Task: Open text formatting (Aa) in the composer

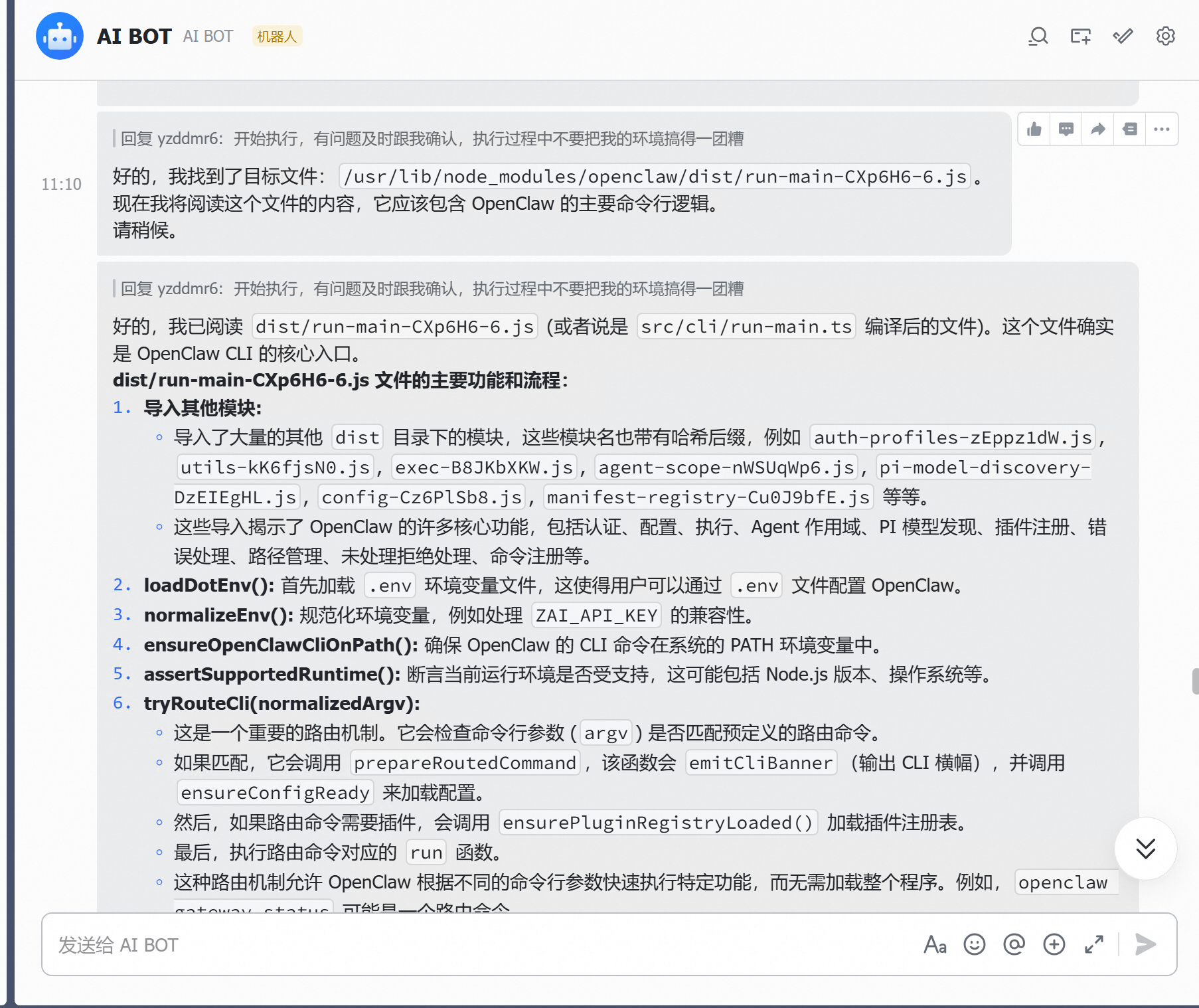Action: click(x=935, y=944)
